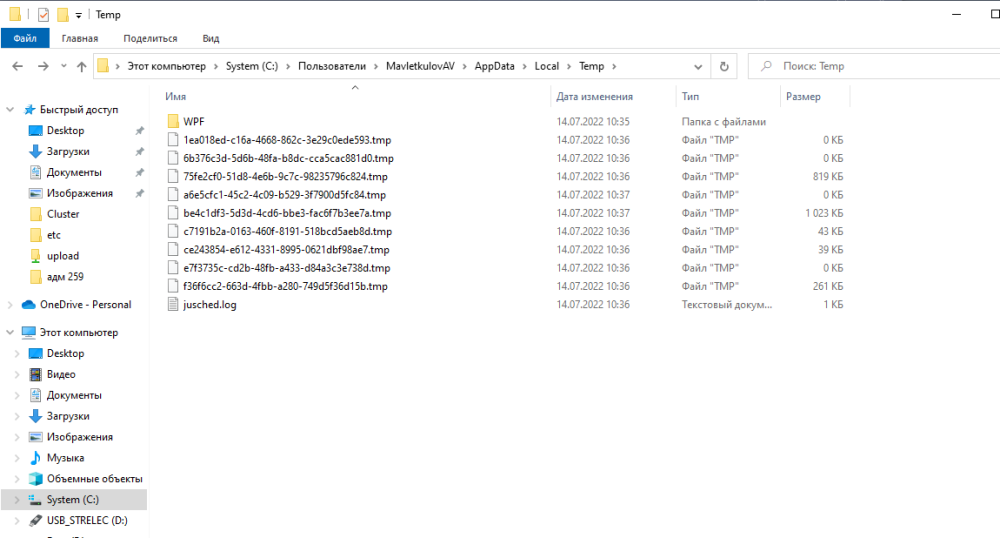Click OneDrive cloud icon
This screenshot has width=1000, height=538.
coord(29,305)
